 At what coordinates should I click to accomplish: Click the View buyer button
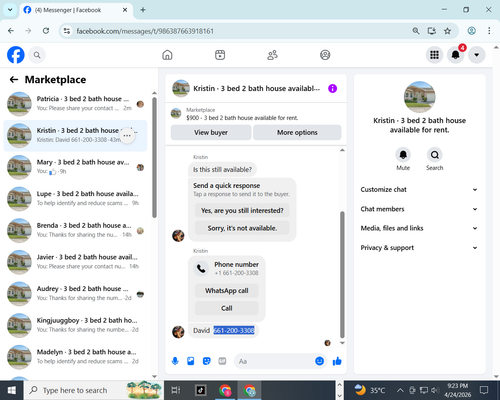[211, 132]
